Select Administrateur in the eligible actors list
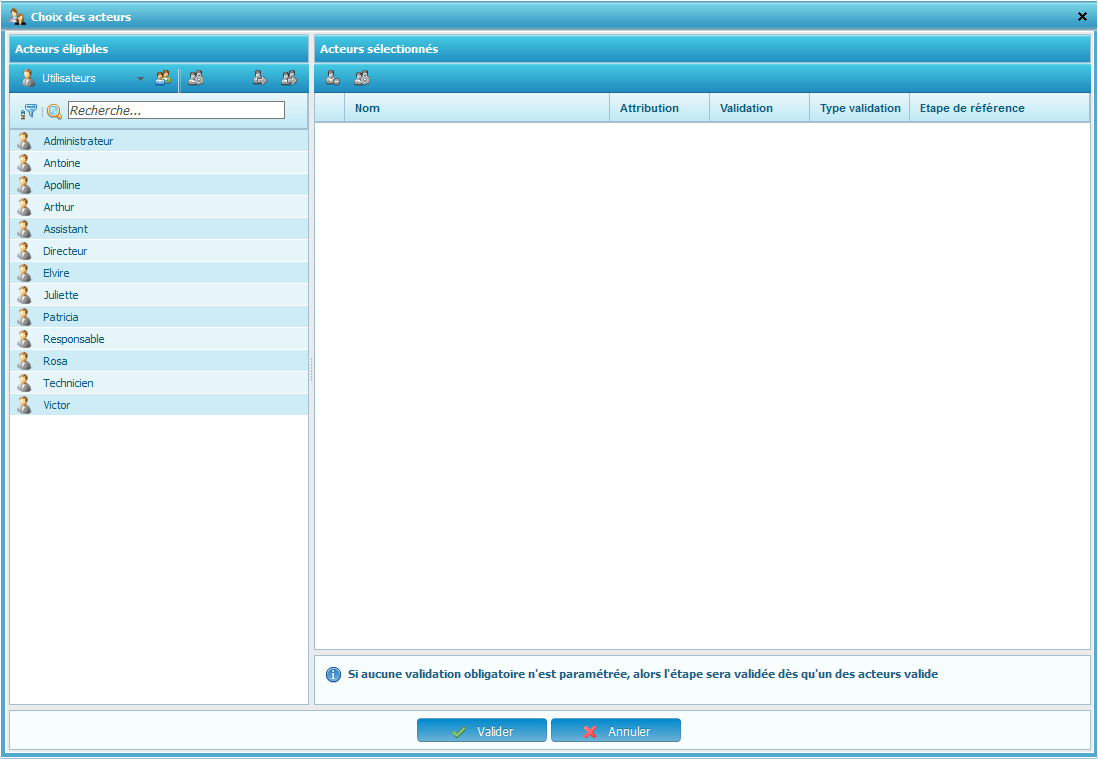 point(78,141)
